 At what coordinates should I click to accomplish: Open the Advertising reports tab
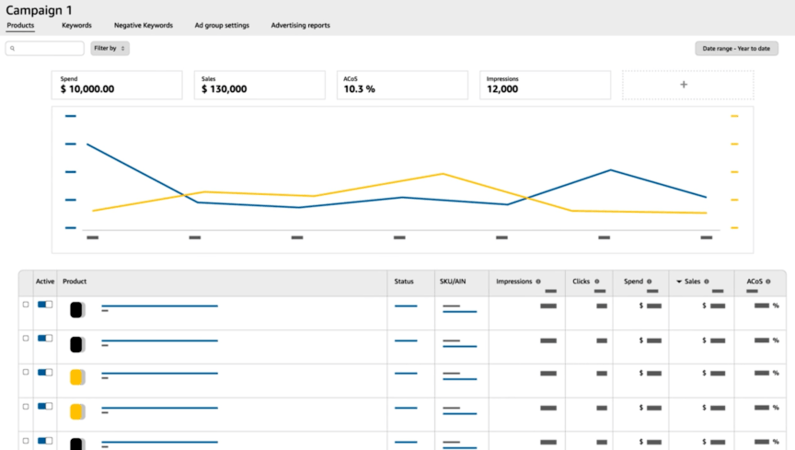tap(300, 25)
